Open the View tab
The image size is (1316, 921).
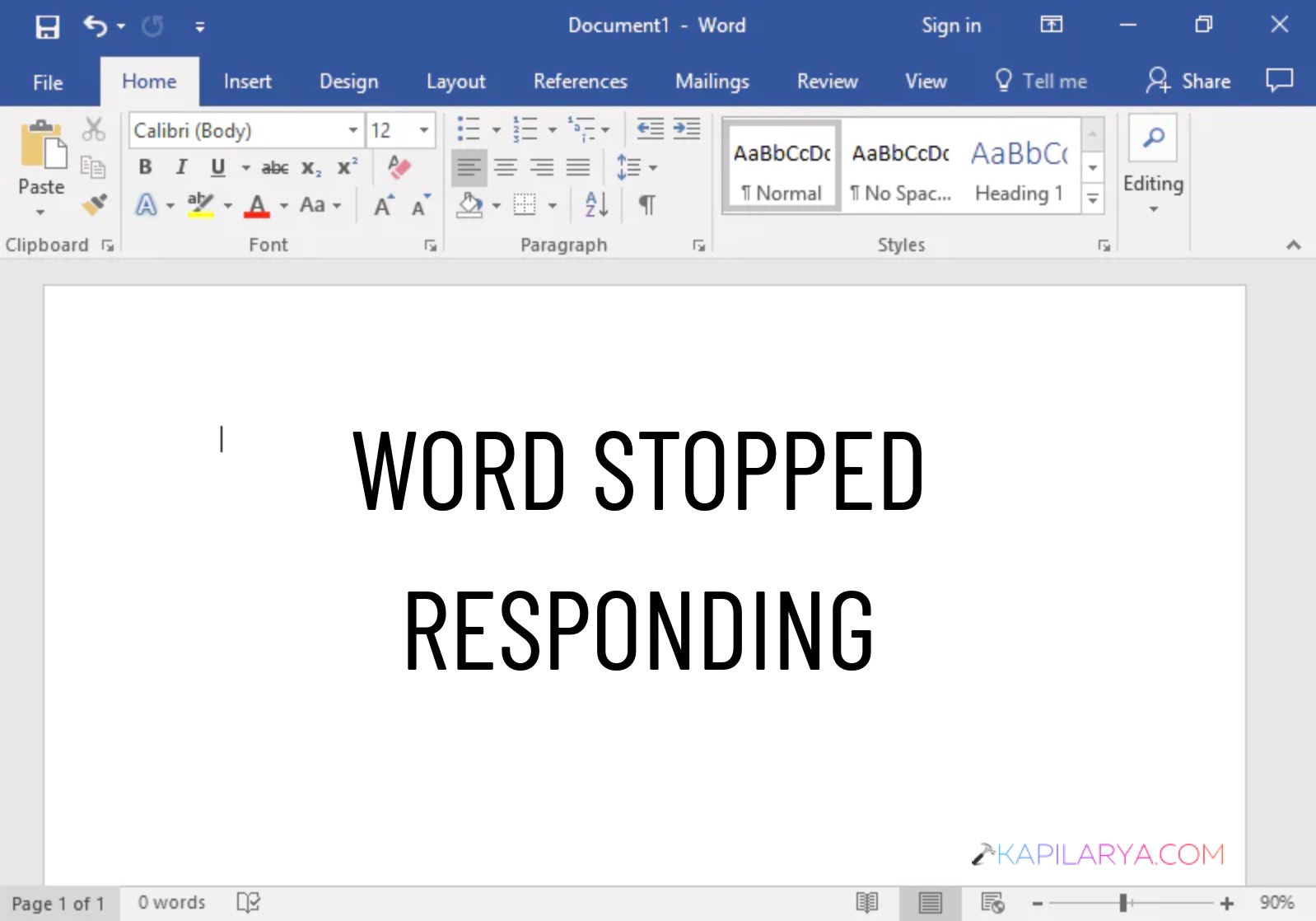926,82
